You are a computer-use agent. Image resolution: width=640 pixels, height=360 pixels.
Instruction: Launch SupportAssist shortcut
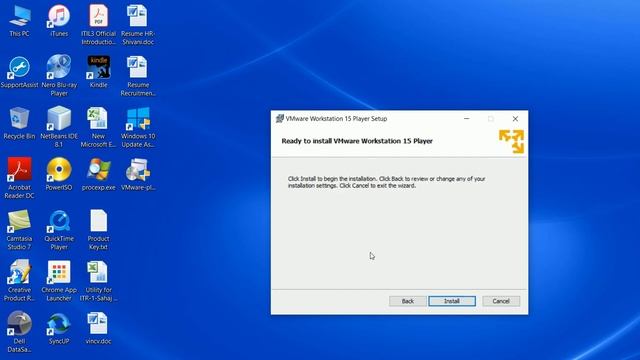click(19, 73)
